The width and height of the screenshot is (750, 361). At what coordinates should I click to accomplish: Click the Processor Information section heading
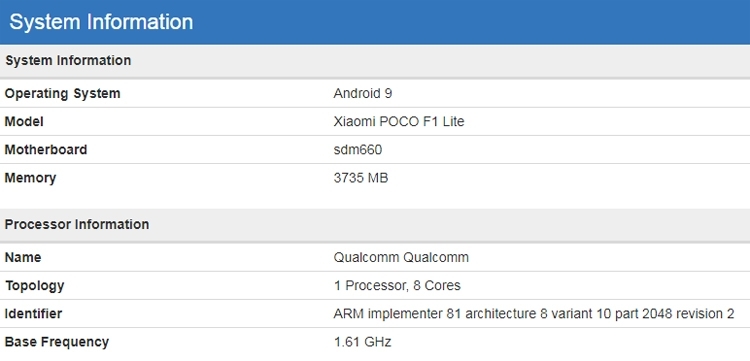click(77, 224)
